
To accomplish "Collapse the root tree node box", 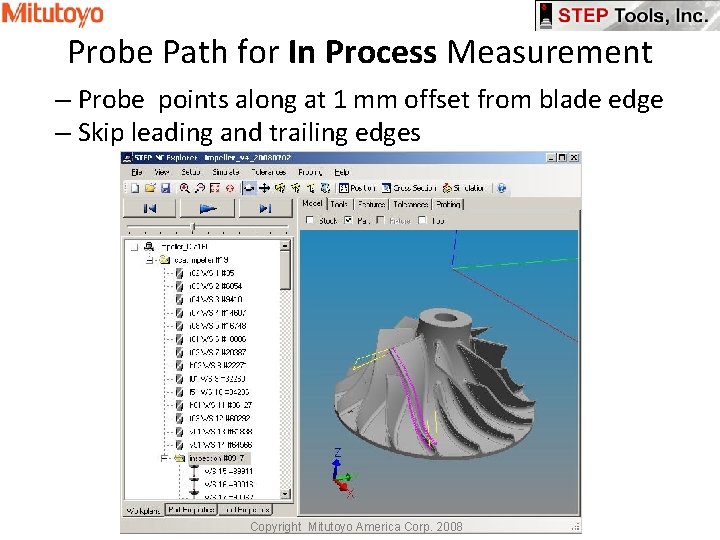I will [135, 247].
